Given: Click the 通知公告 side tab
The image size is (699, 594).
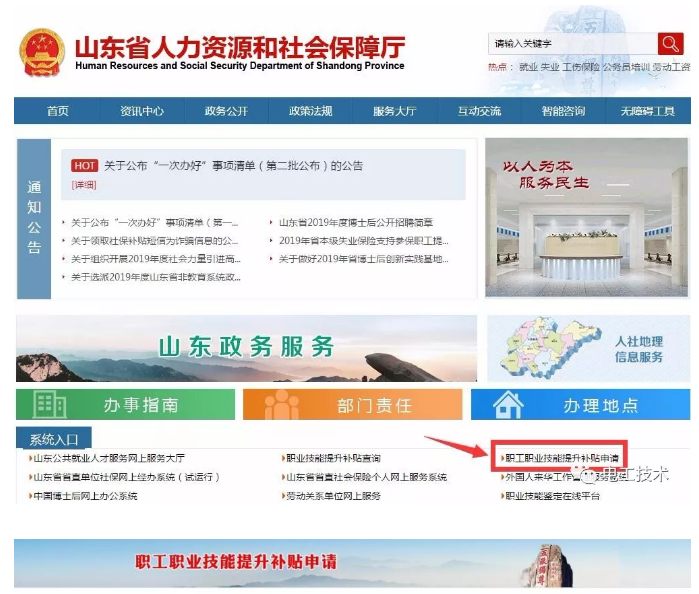Looking at the screenshot, I should [x=34, y=219].
